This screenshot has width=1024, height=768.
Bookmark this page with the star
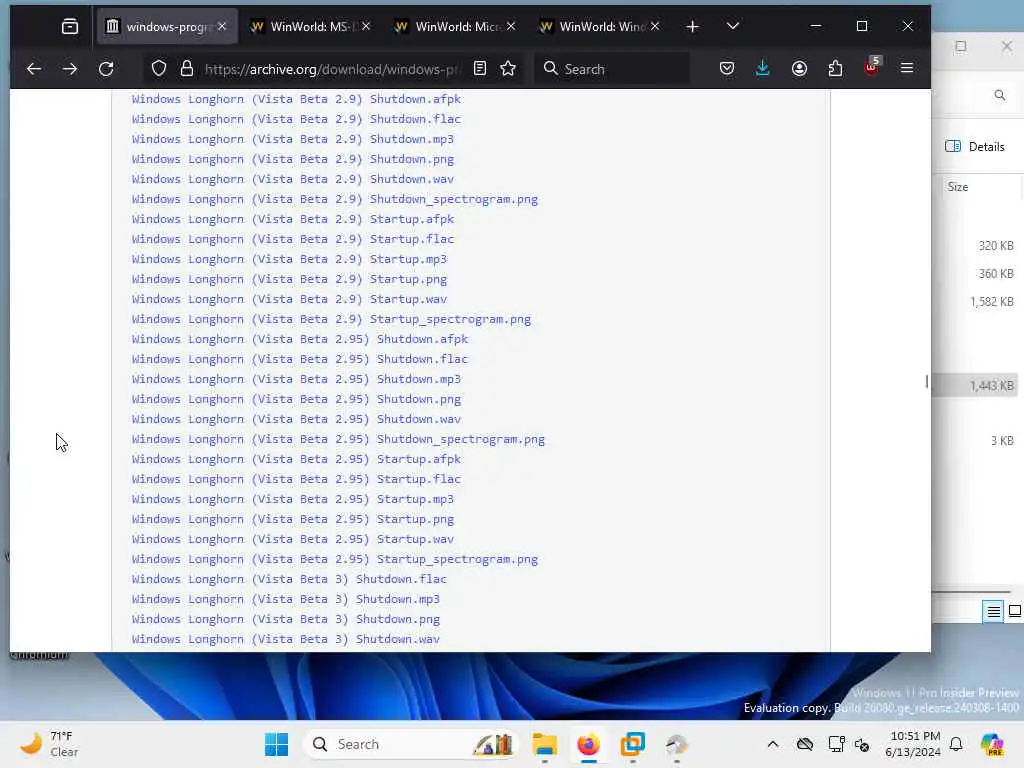click(508, 69)
